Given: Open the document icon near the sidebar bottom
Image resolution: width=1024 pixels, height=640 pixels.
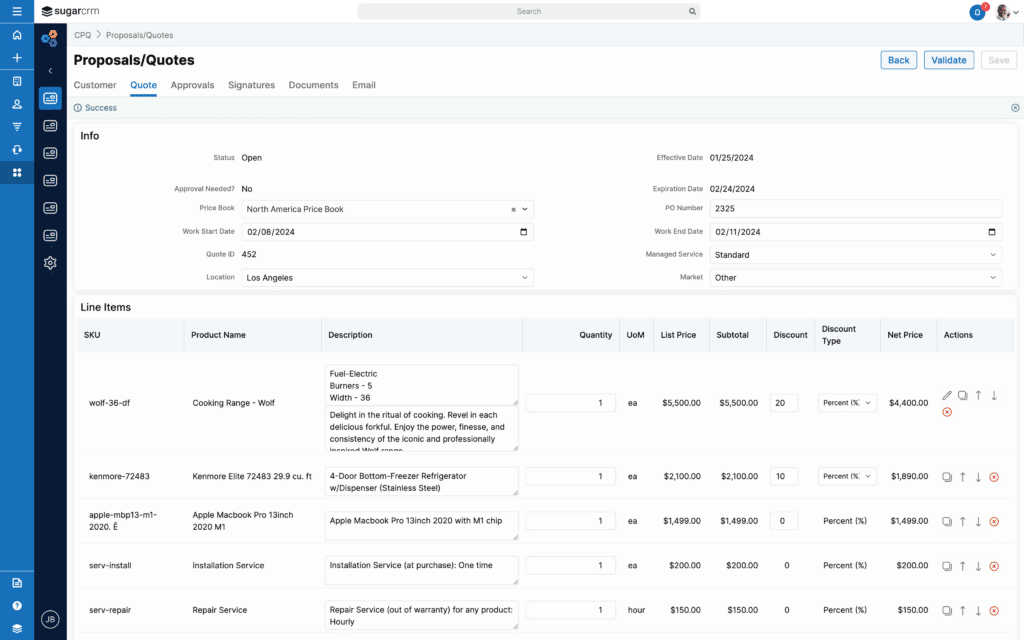Looking at the screenshot, I should point(17,583).
